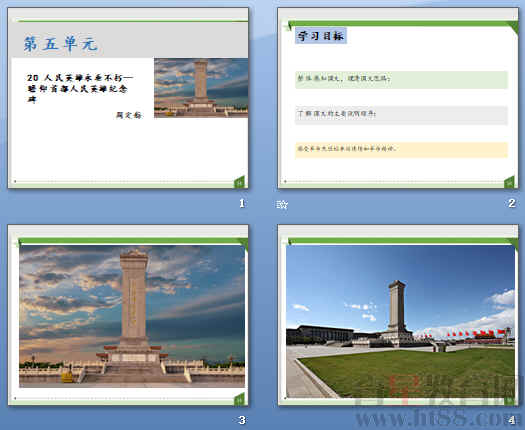Select slide 3 showing the monument at sunset
Image resolution: width=525 pixels, height=430 pixels.
click(128, 315)
